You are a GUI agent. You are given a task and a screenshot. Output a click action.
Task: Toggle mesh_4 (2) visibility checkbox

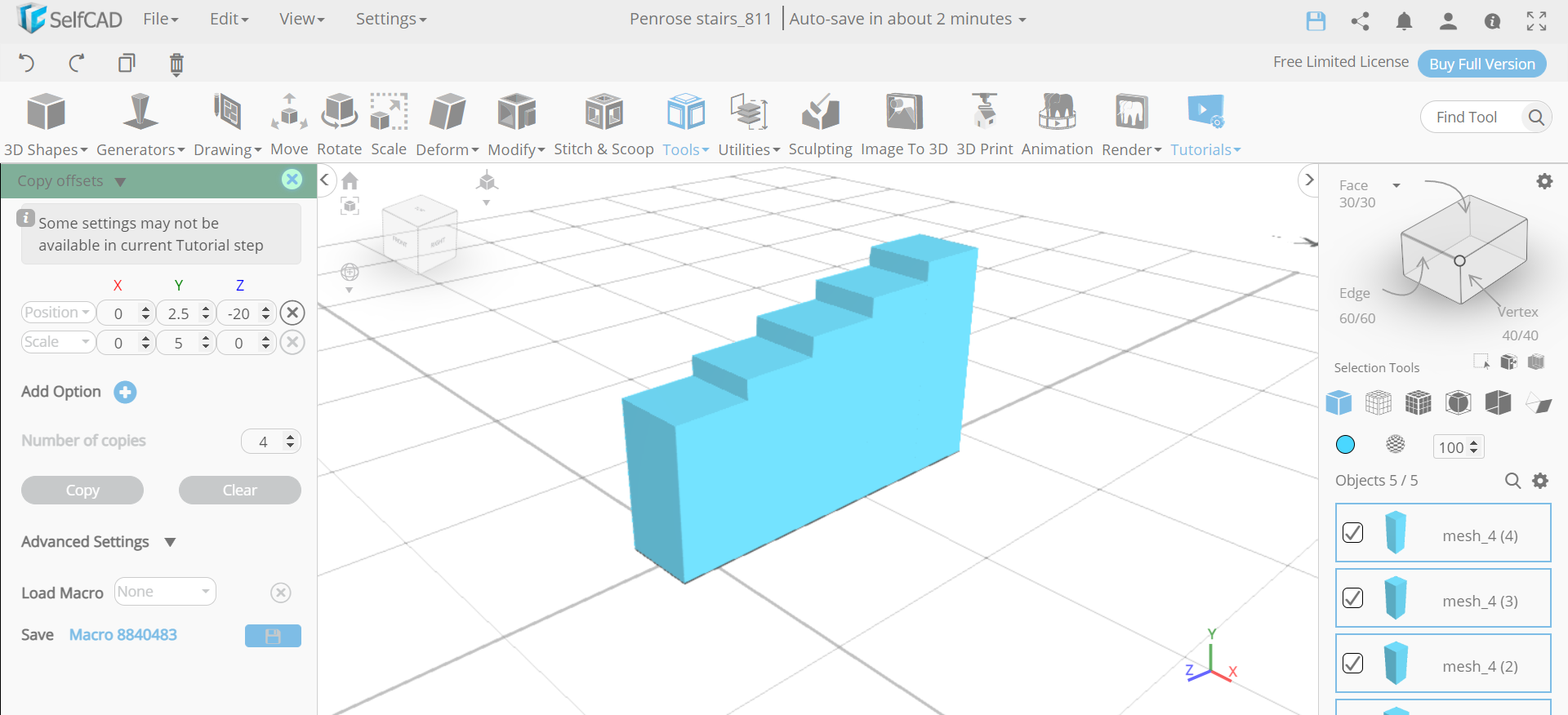pyautogui.click(x=1353, y=663)
